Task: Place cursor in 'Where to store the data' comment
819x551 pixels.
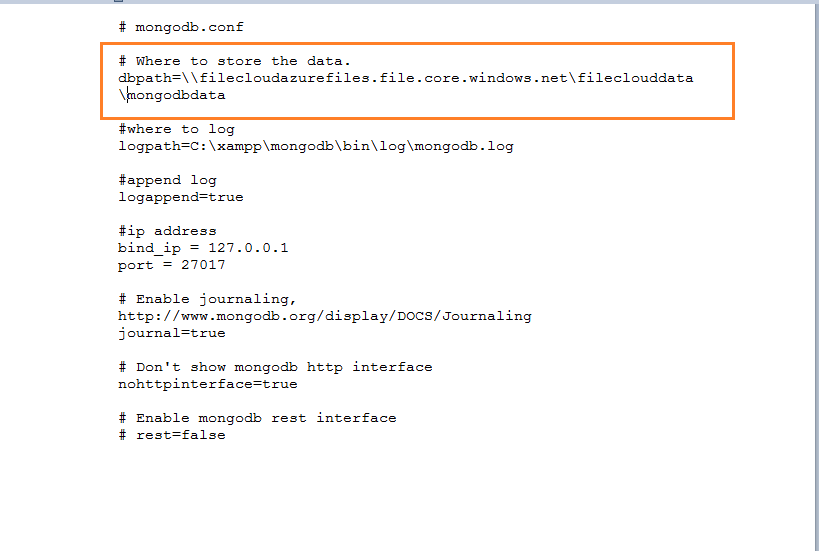Action: 234,61
